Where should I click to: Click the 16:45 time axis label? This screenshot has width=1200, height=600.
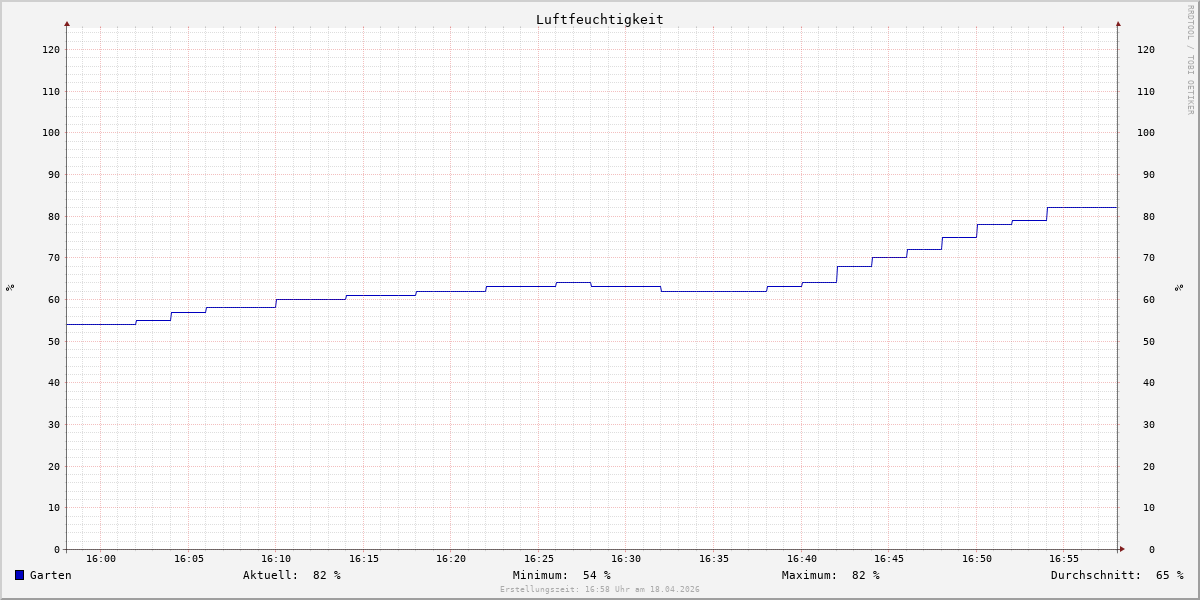tap(889, 559)
